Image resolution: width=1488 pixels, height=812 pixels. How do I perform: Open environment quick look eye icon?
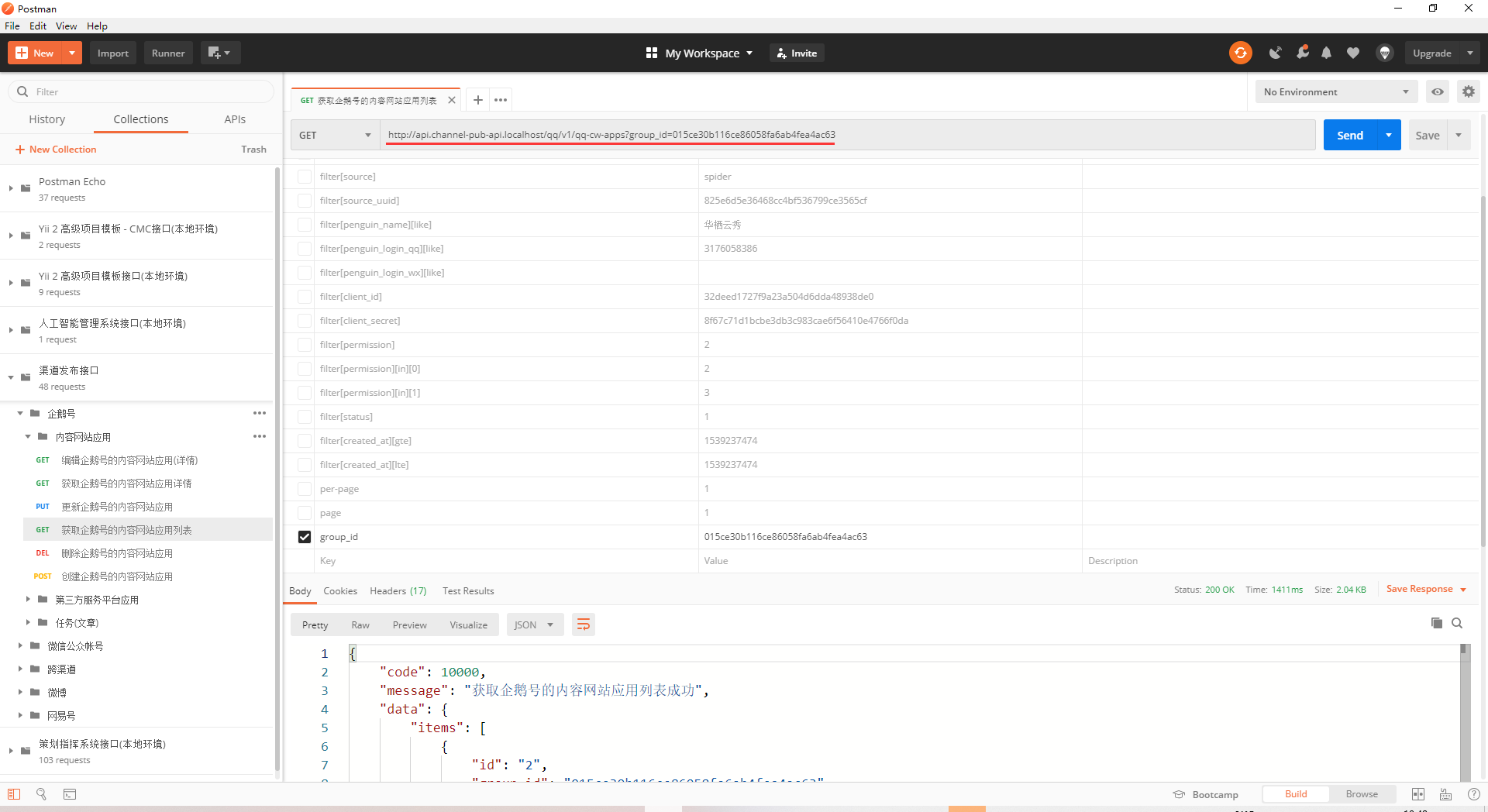pyautogui.click(x=1437, y=91)
